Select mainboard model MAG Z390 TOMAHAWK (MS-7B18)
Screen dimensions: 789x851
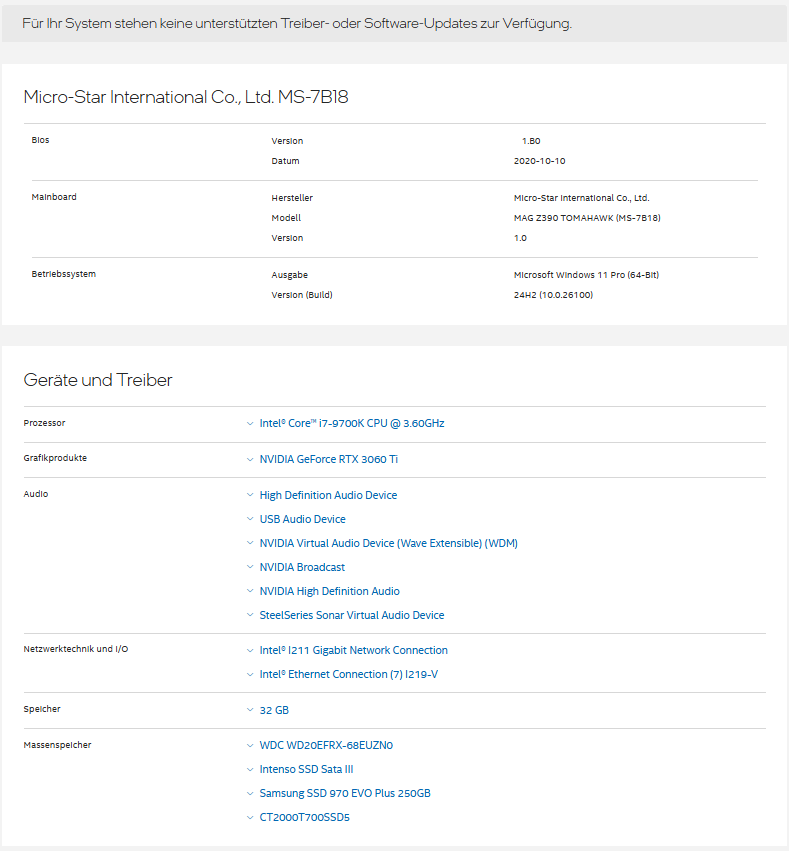(x=587, y=218)
